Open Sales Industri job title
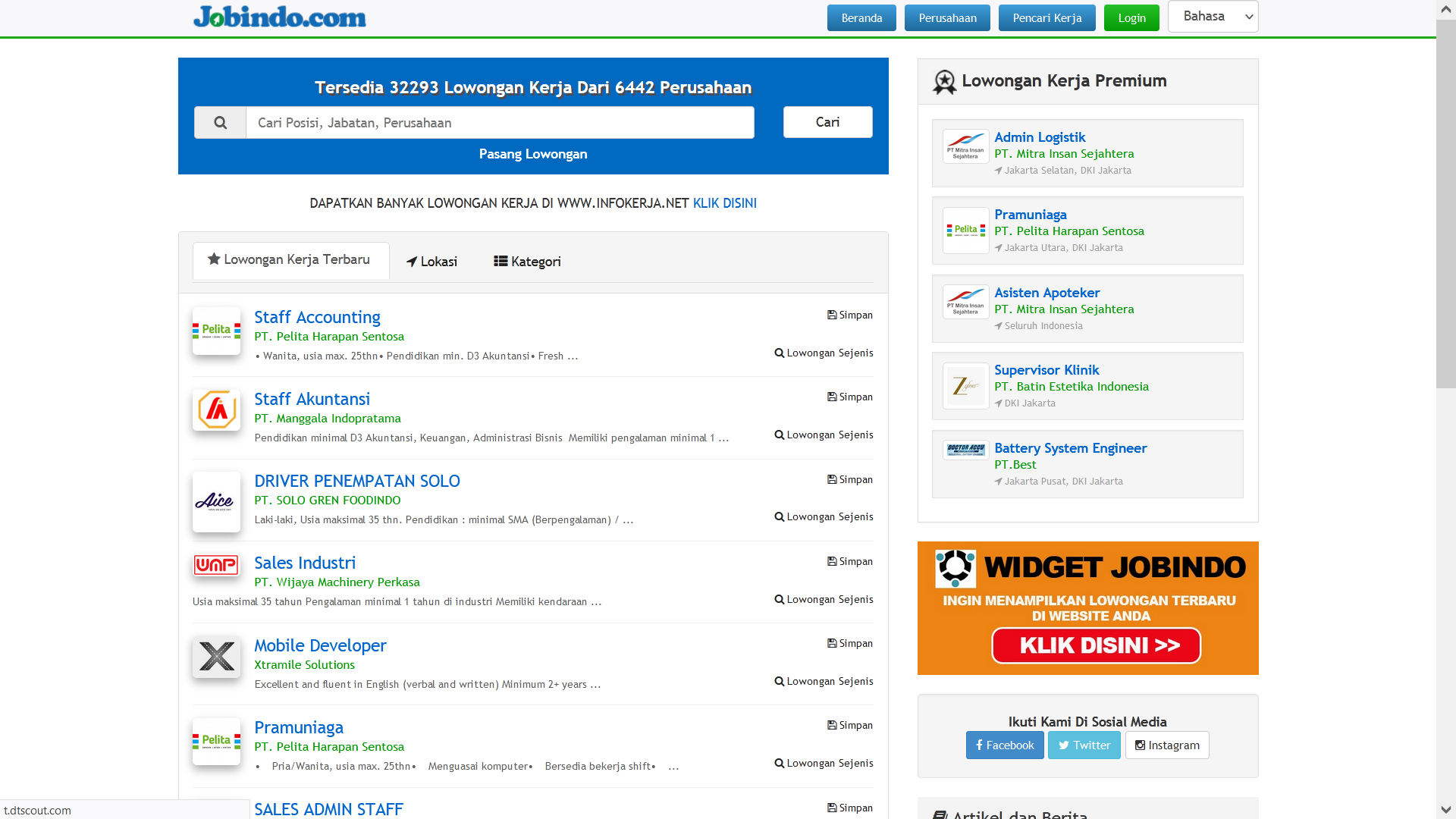This screenshot has height=819, width=1456. 305,563
